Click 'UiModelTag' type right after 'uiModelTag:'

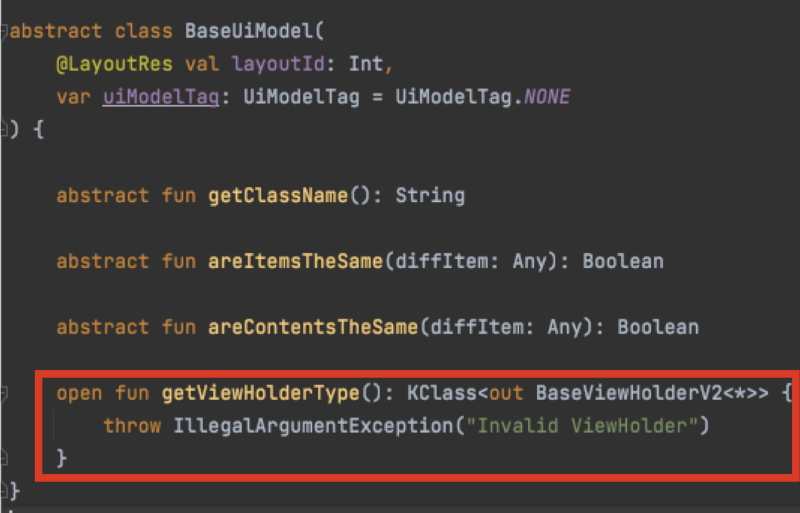click(301, 97)
